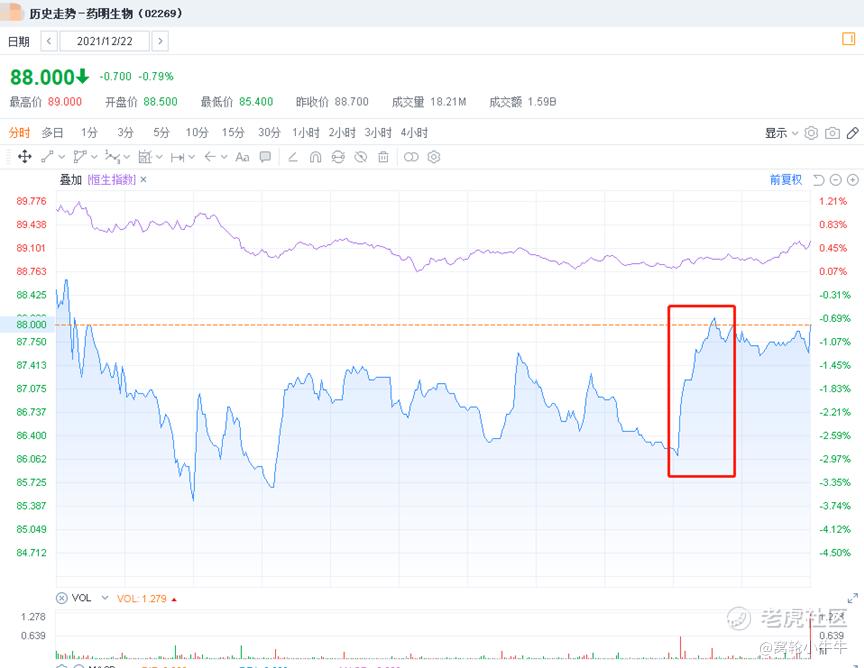The width and height of the screenshot is (864, 668).
Task: Open drawing mode with pencil icon
Action: [852, 133]
